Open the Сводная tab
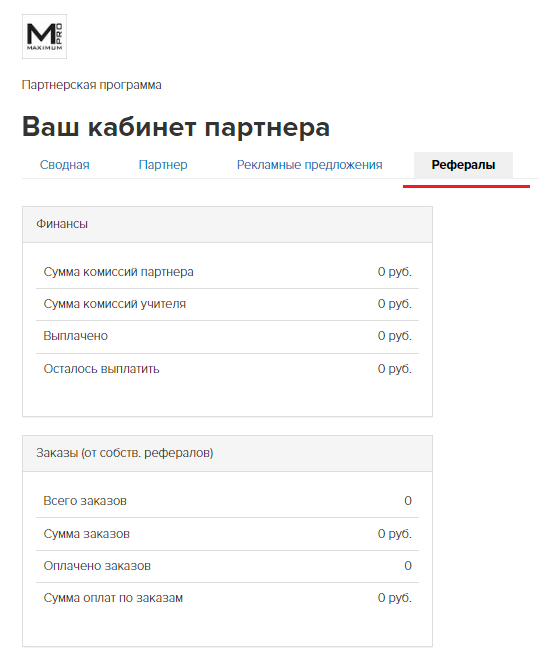This screenshot has height=666, width=539. click(65, 165)
